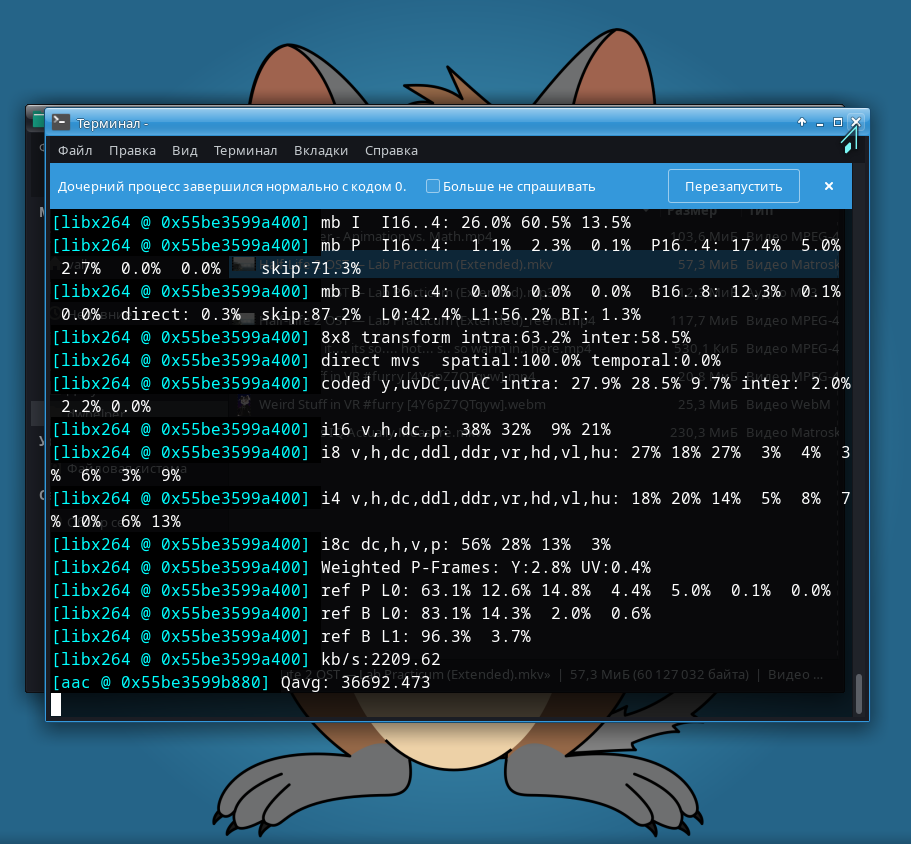Open the Справка menu

click(391, 150)
